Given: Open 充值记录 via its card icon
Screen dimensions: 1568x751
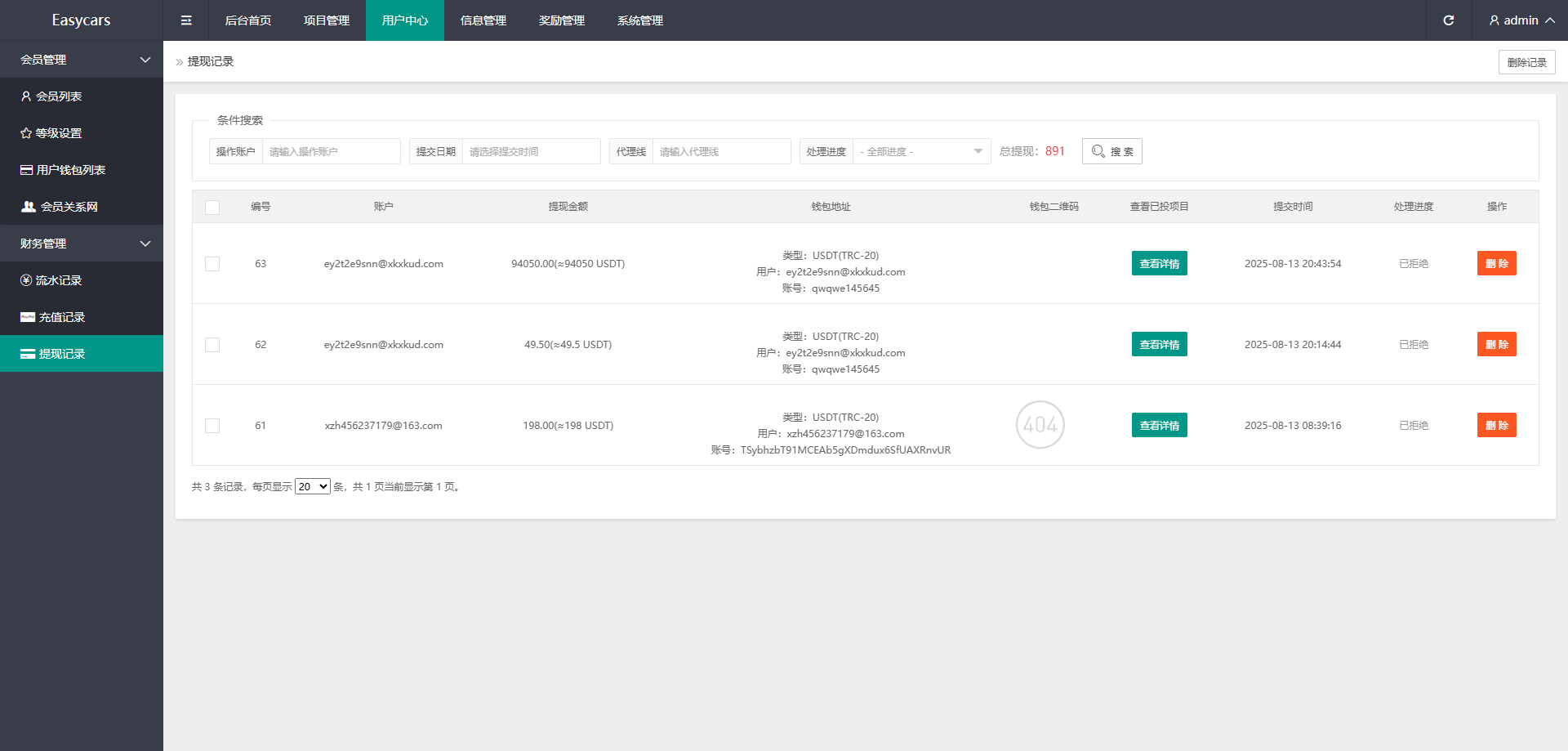Looking at the screenshot, I should pyautogui.click(x=28, y=317).
